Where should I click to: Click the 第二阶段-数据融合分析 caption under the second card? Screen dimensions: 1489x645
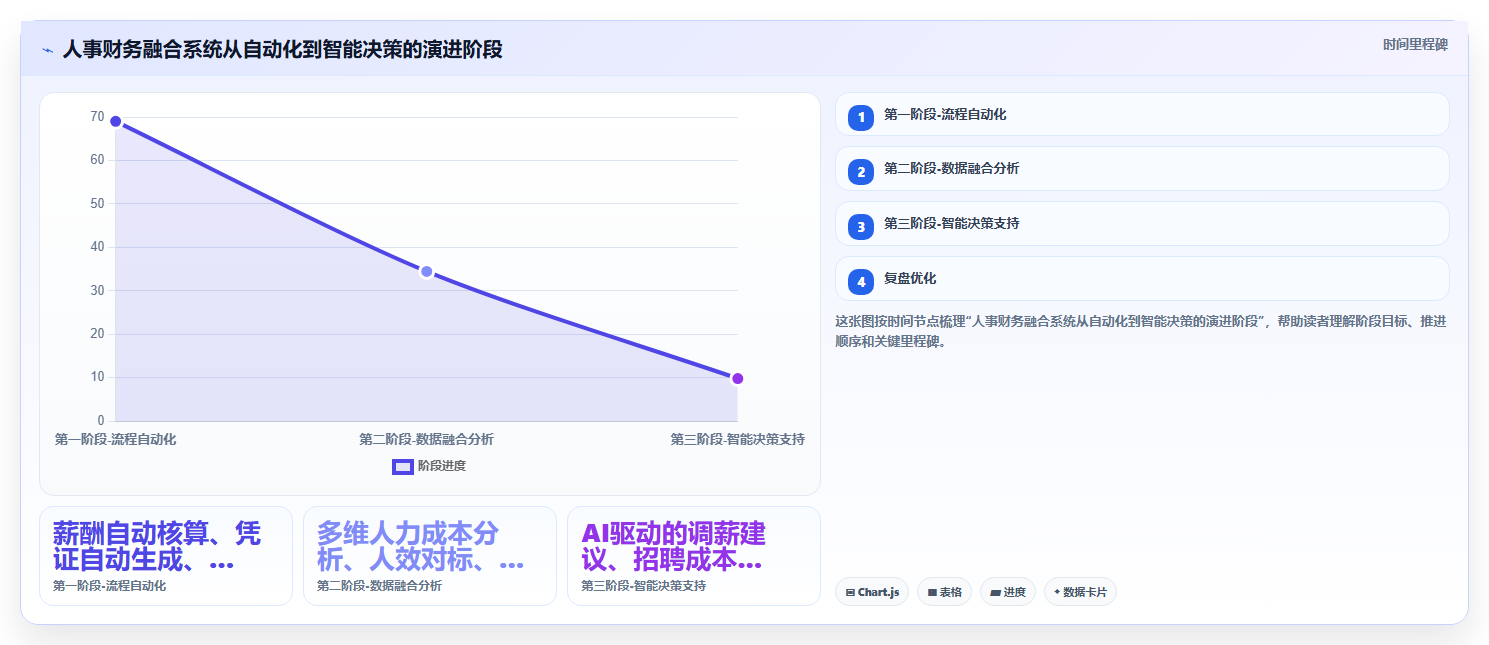click(x=380, y=586)
